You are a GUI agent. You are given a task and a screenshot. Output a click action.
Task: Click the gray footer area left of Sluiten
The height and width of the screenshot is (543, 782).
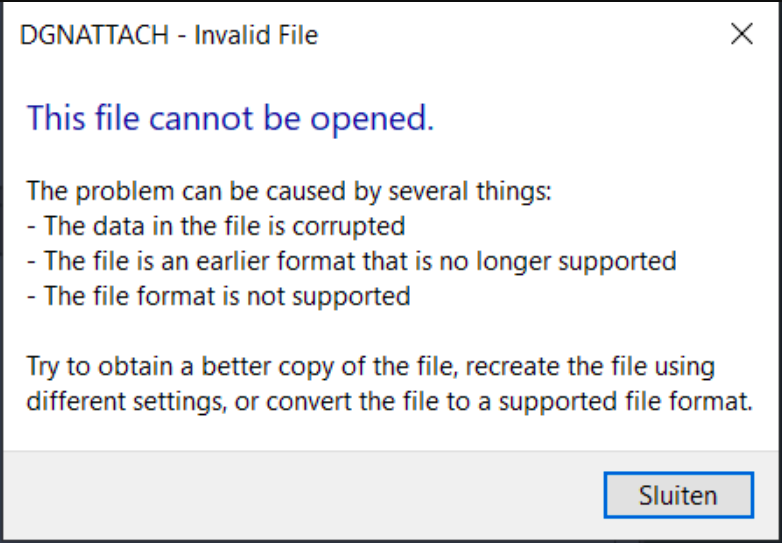[x=300, y=495]
